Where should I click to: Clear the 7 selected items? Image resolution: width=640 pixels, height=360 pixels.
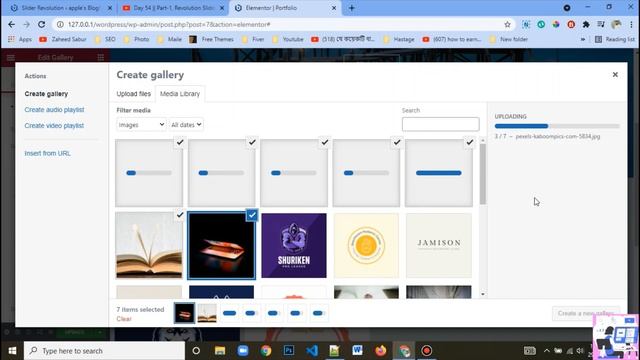tap(124, 319)
